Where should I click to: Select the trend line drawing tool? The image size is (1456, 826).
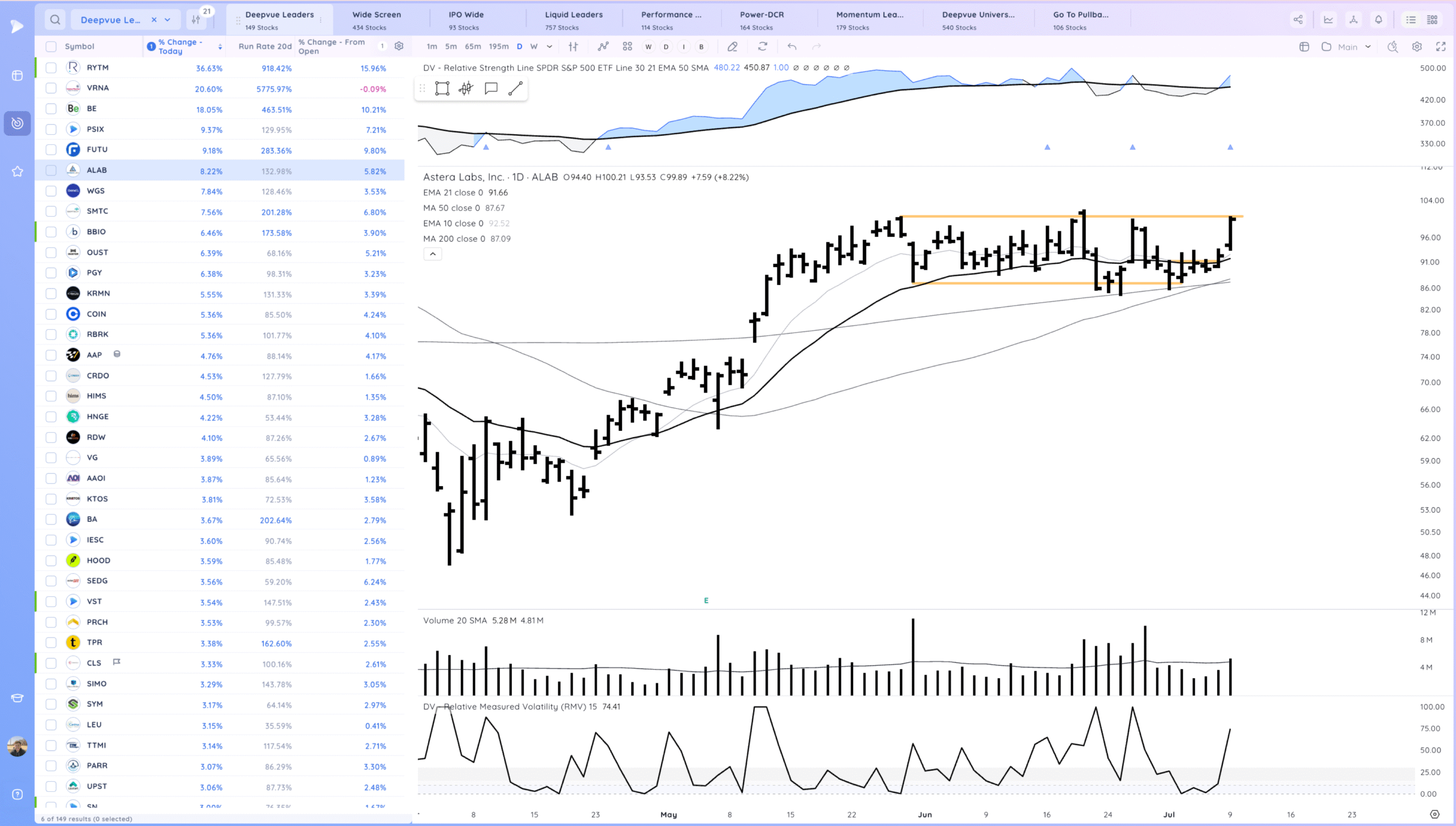(x=515, y=88)
